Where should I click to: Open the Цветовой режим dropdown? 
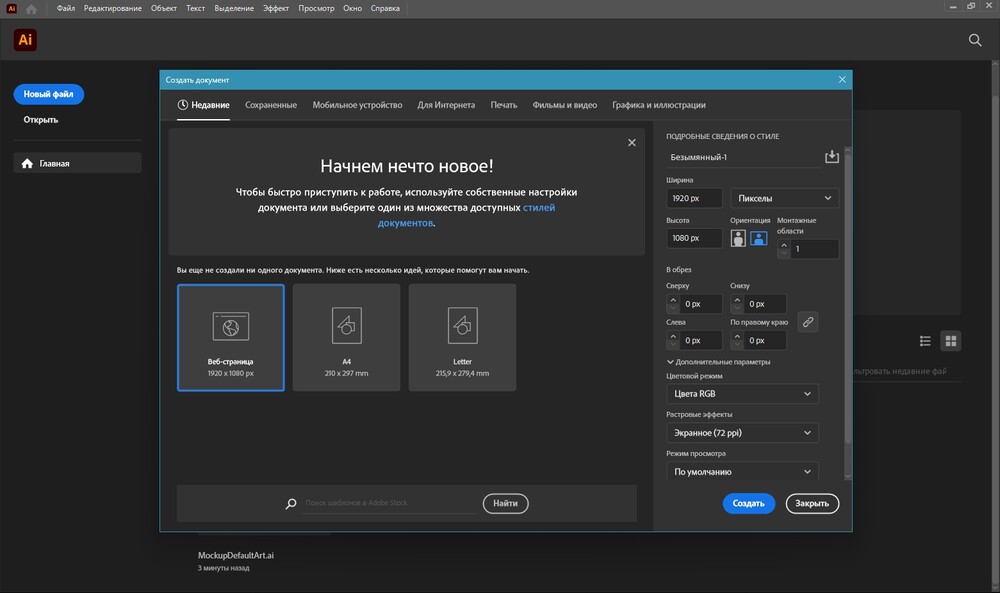click(742, 394)
